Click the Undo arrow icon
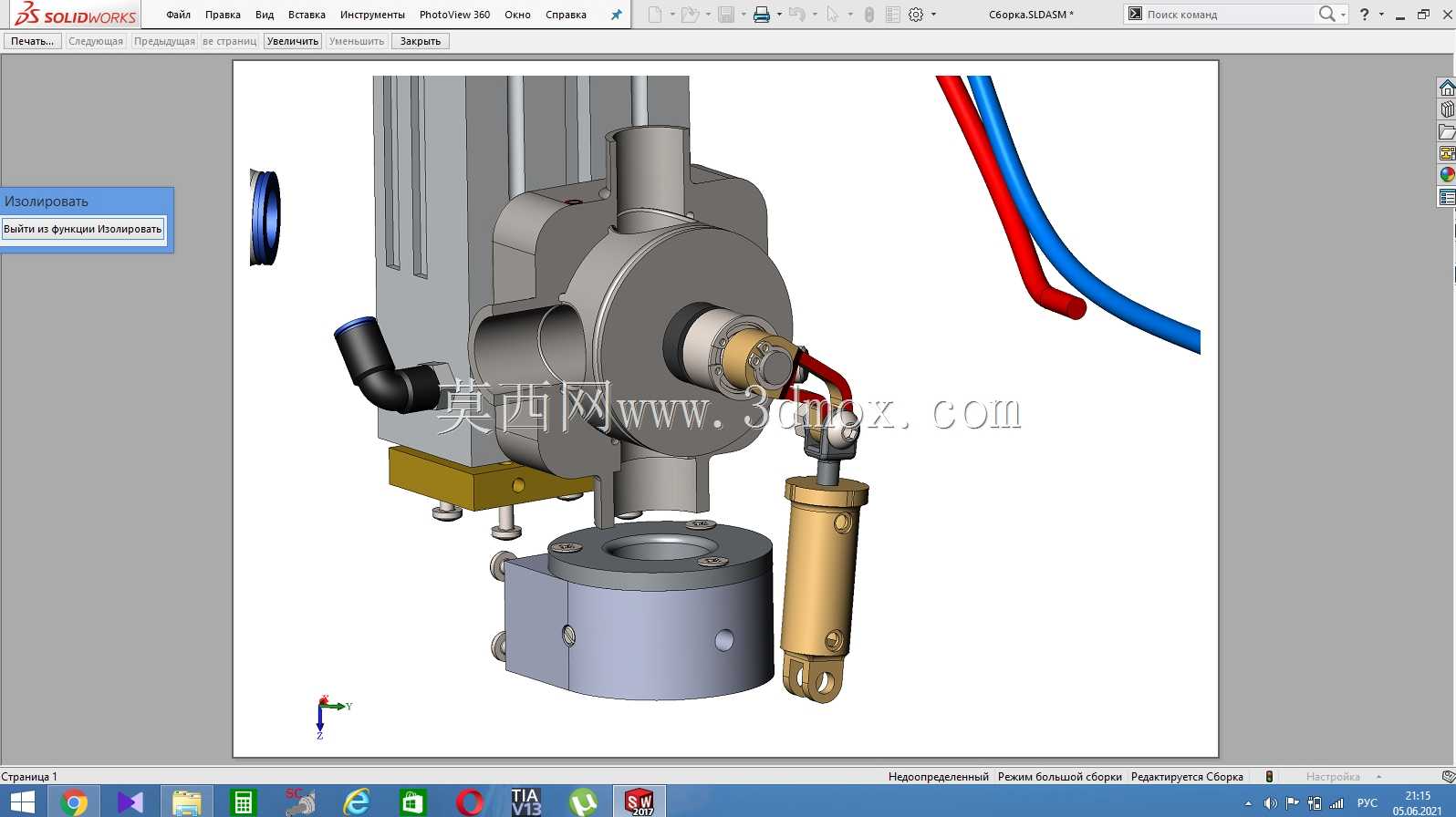This screenshot has width=1456, height=817. pos(797,15)
